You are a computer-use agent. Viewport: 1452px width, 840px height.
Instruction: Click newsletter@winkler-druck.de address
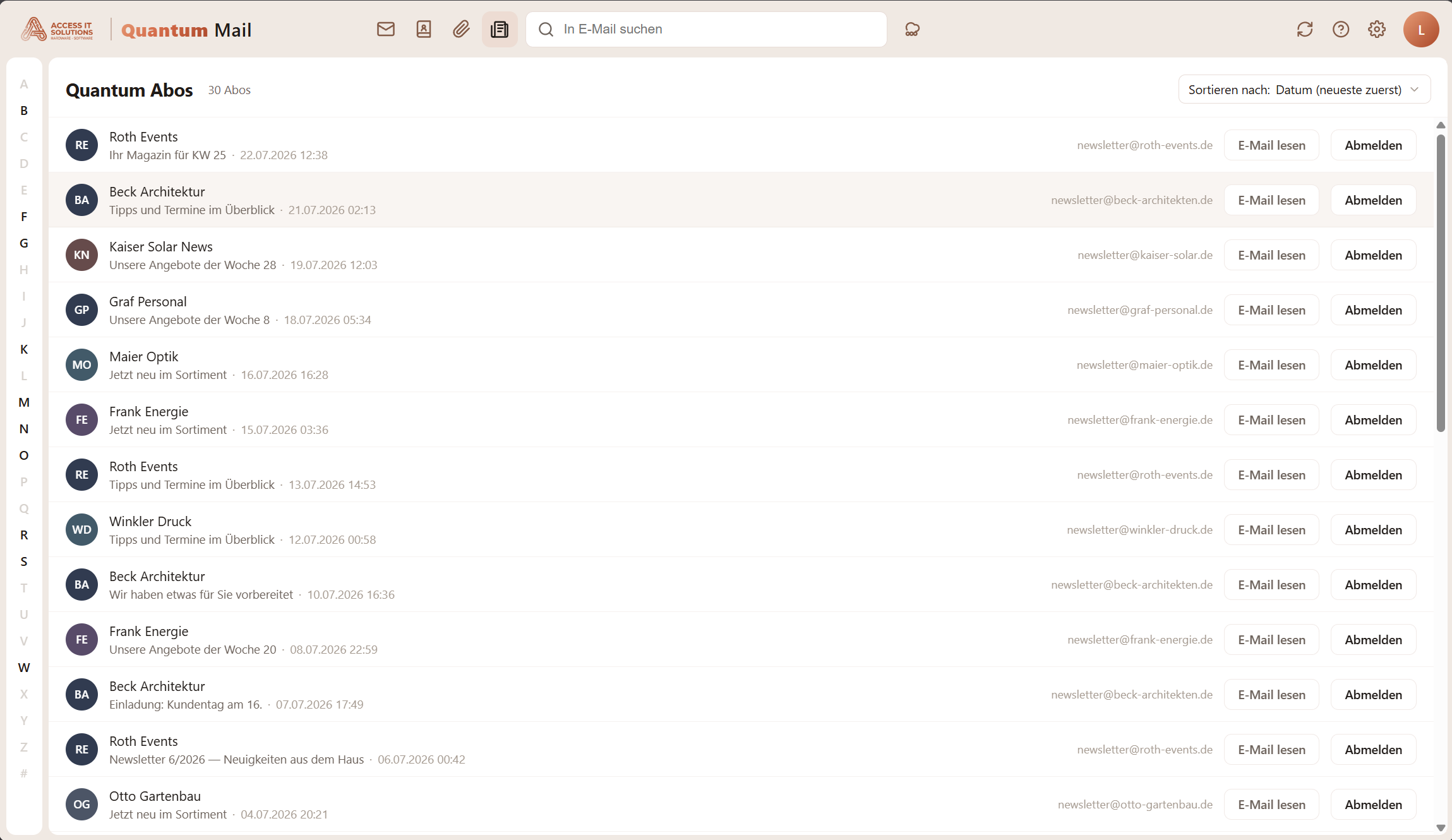point(1140,530)
